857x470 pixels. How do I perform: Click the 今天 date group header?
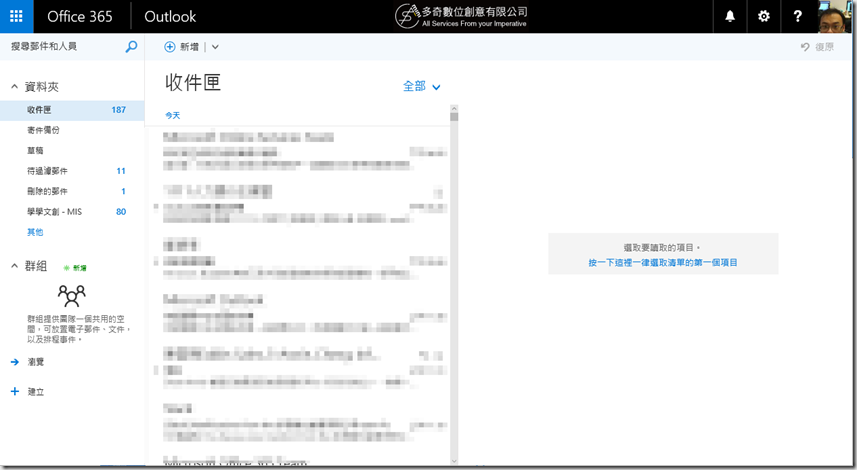(x=173, y=115)
